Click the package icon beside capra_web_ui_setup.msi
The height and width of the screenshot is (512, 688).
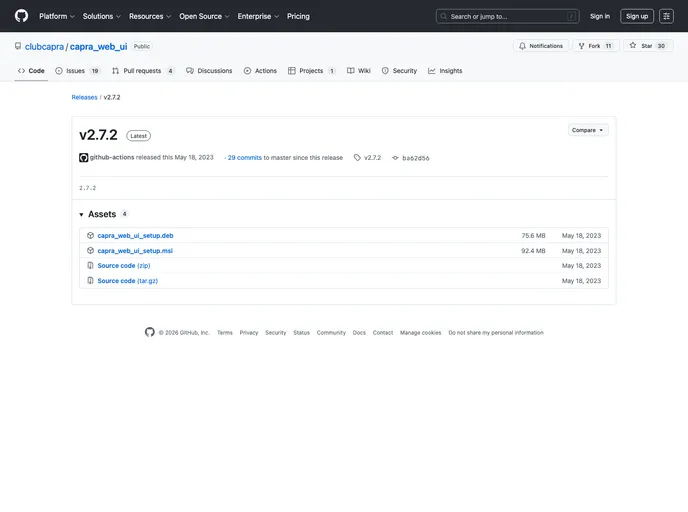(x=90, y=251)
